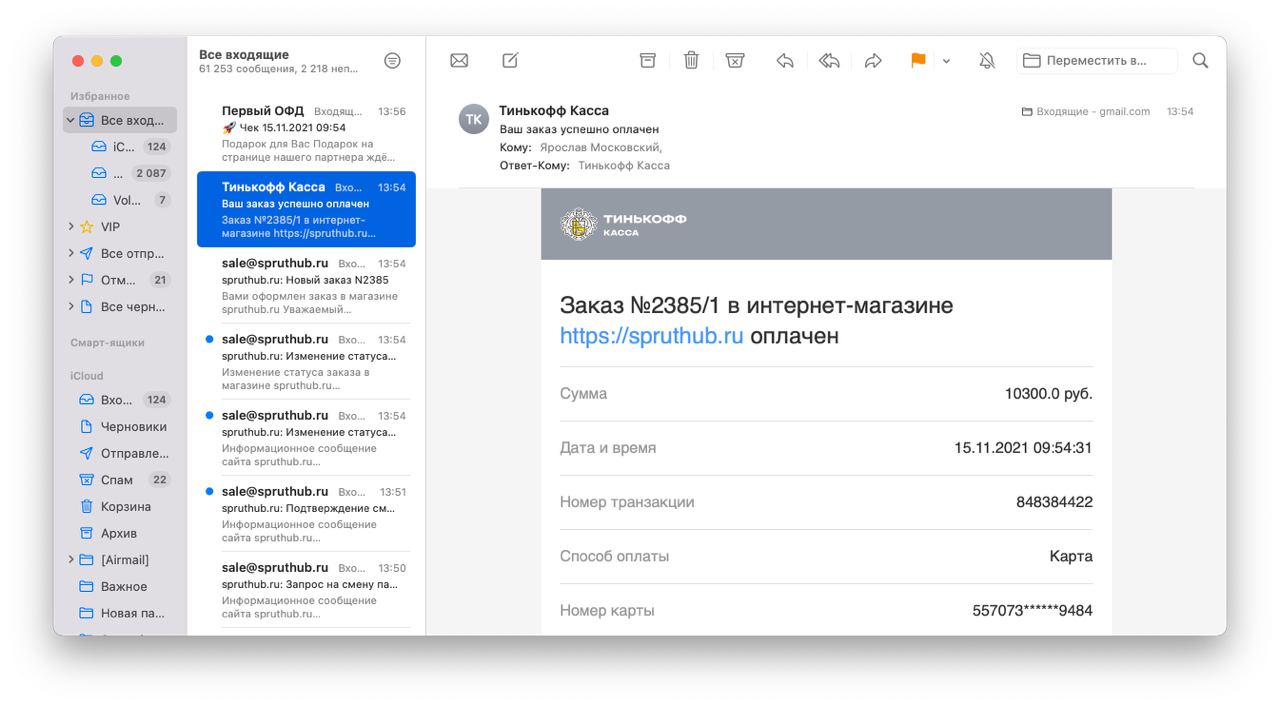Image resolution: width=1280 pixels, height=706 pixels.
Task: Delete message with trash icon
Action: point(691,61)
